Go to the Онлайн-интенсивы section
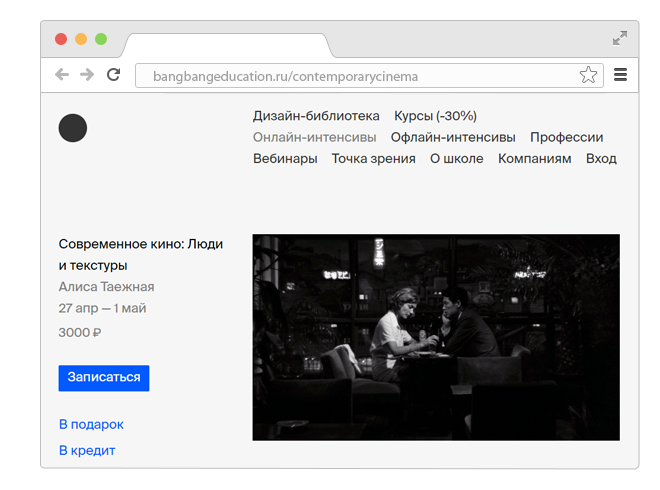The image size is (660, 490). tap(314, 137)
